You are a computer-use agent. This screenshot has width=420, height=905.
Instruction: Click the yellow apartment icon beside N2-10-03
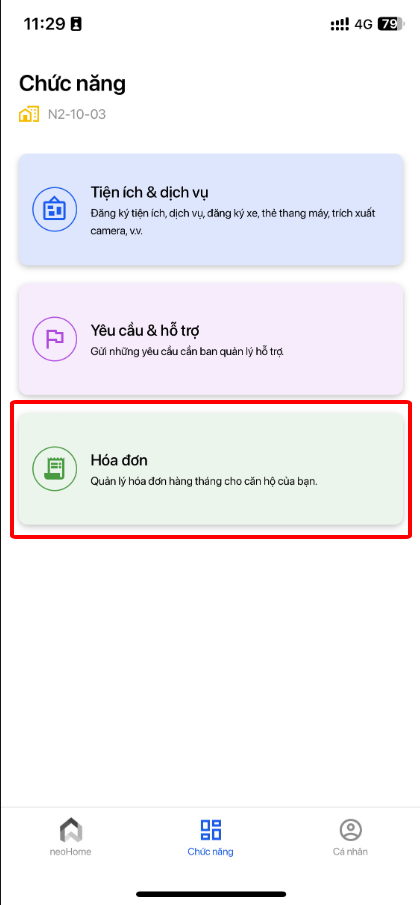[x=29, y=114]
